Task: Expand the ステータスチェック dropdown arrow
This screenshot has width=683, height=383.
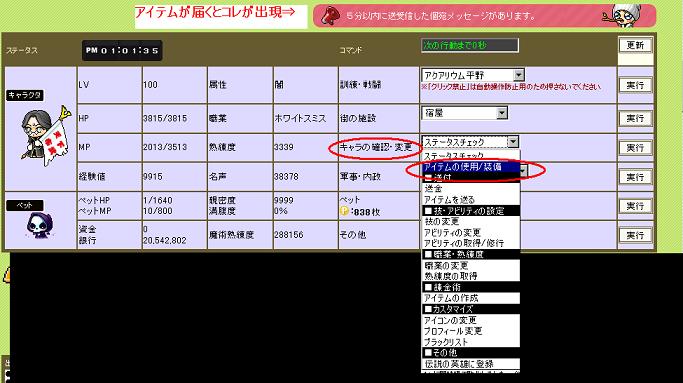Action: tap(513, 142)
